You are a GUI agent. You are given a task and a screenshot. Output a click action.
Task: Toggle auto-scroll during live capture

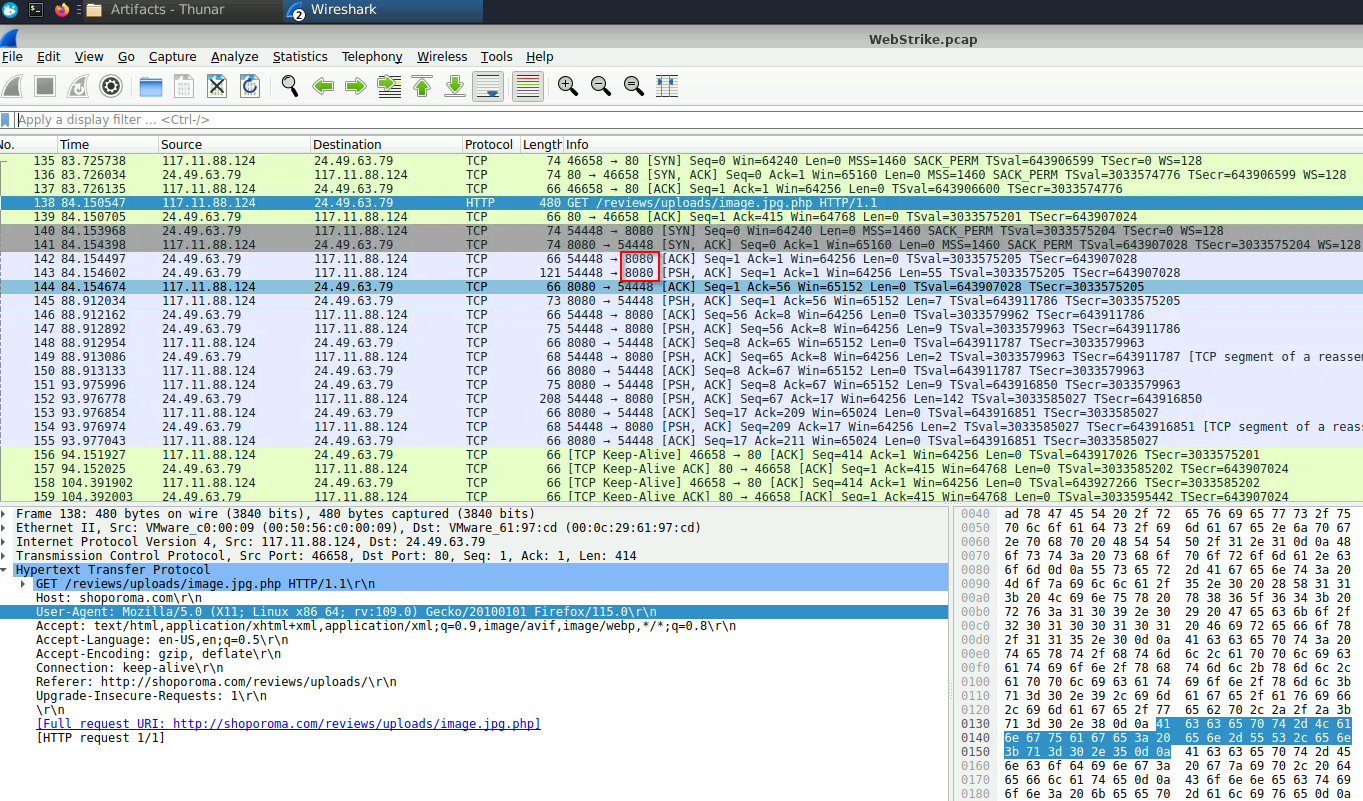(x=488, y=87)
